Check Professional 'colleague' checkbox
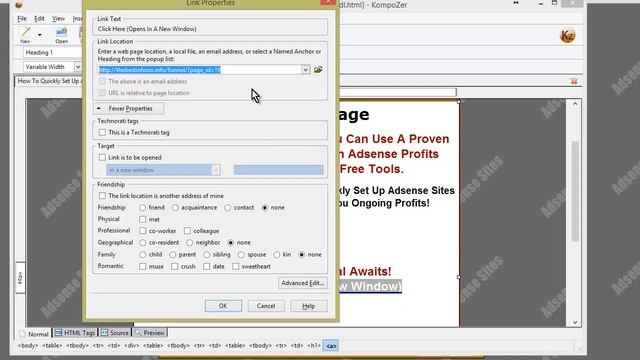The width and height of the screenshot is (640, 360). (187, 231)
